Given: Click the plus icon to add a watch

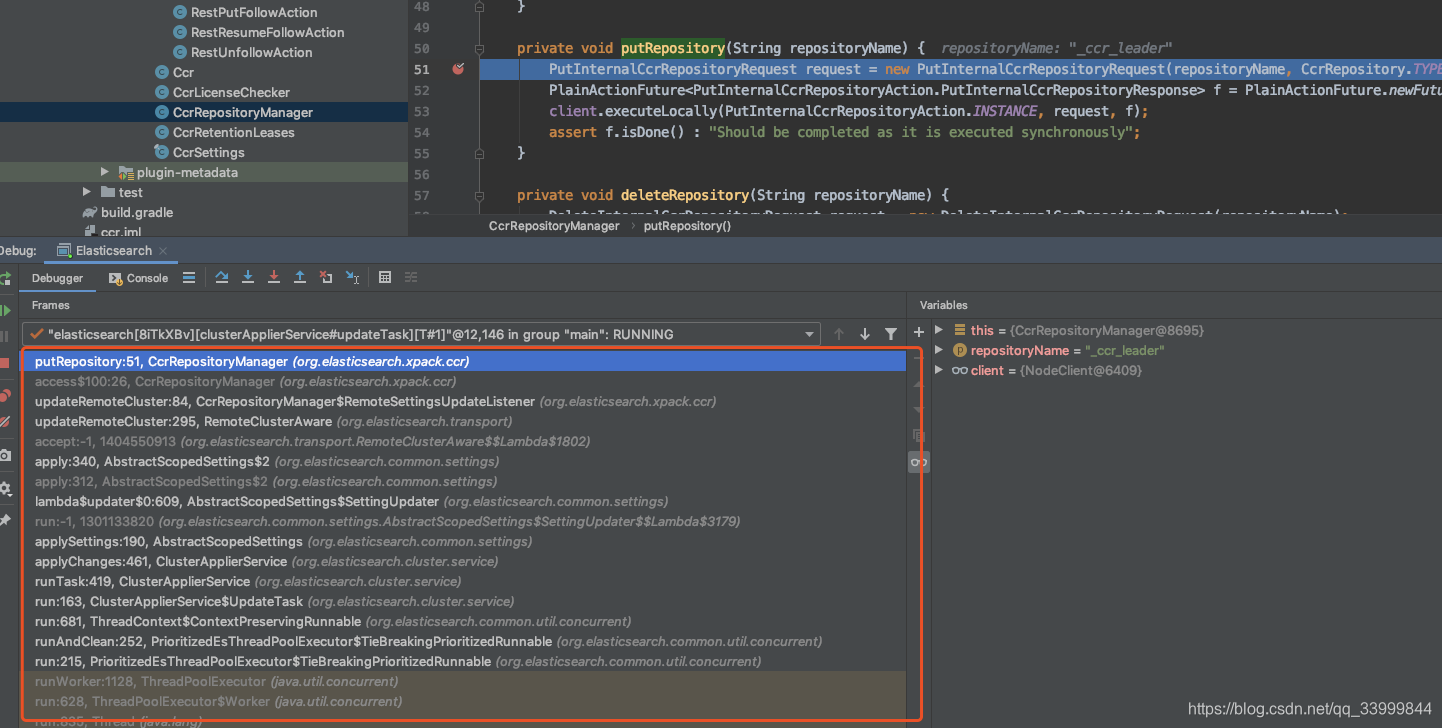Looking at the screenshot, I should (x=918, y=332).
